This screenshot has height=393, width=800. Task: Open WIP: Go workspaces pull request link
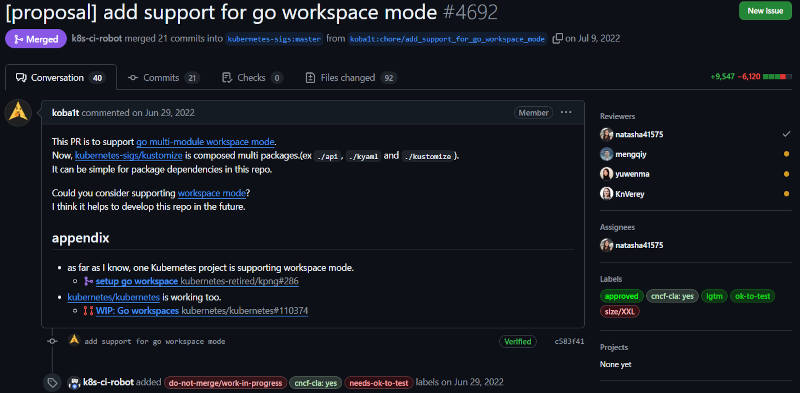(x=137, y=310)
